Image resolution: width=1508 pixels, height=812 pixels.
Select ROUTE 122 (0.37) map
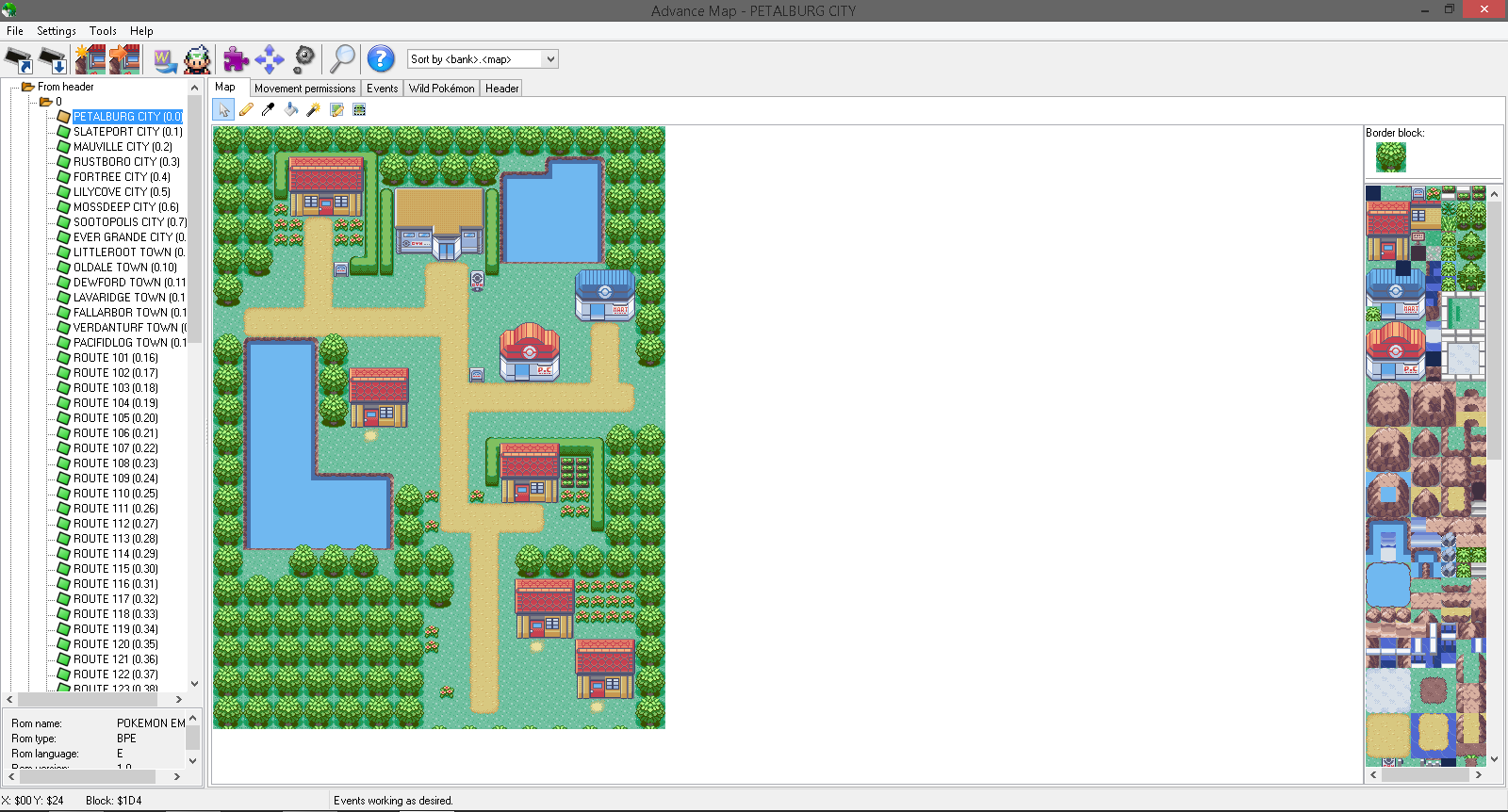point(116,674)
